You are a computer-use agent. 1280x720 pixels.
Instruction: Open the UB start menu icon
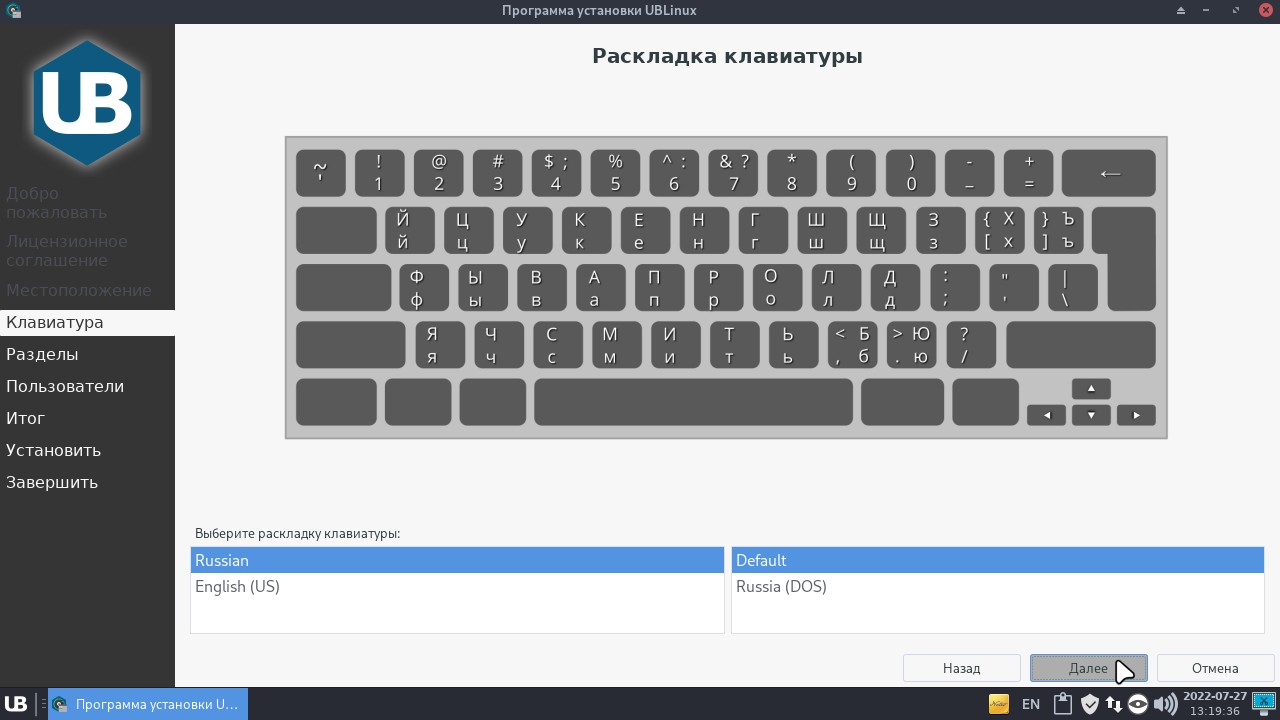pyautogui.click(x=16, y=704)
